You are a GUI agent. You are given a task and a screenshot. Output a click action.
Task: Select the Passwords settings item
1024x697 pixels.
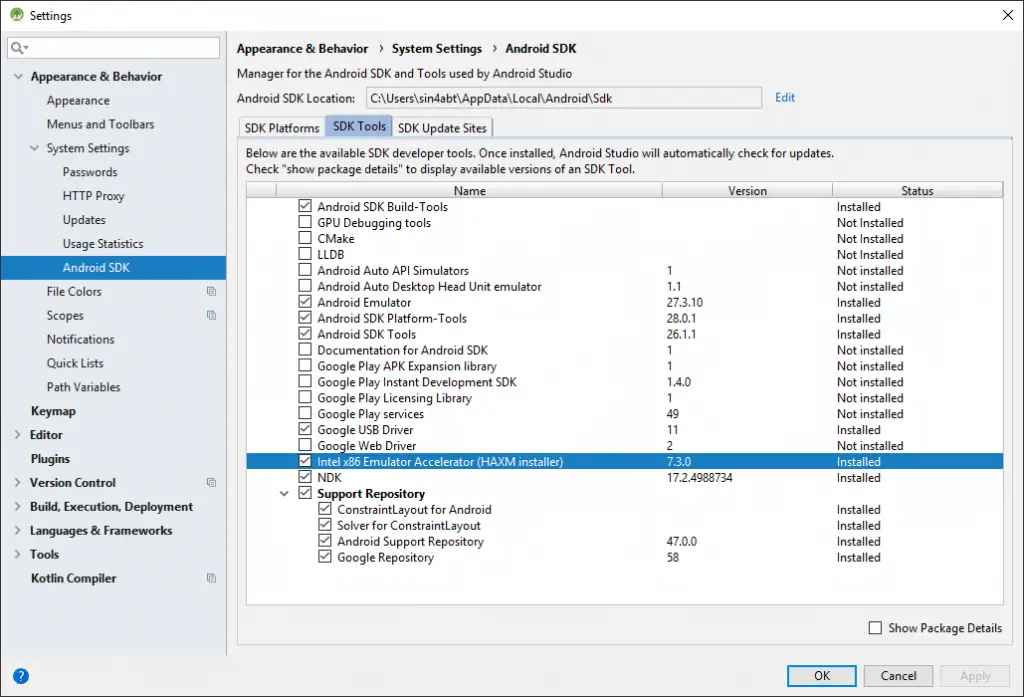[90, 172]
